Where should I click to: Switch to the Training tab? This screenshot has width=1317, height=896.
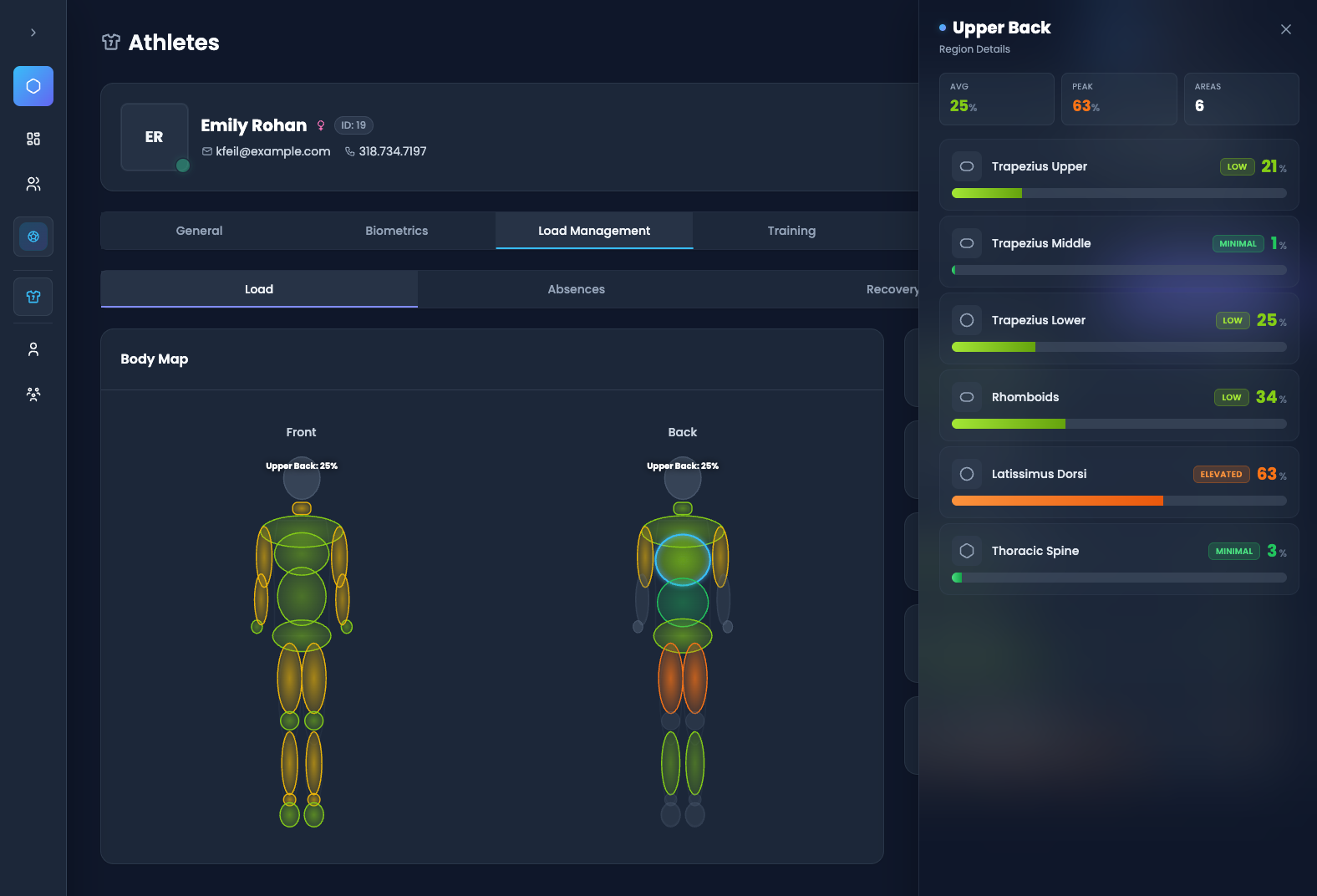(791, 231)
